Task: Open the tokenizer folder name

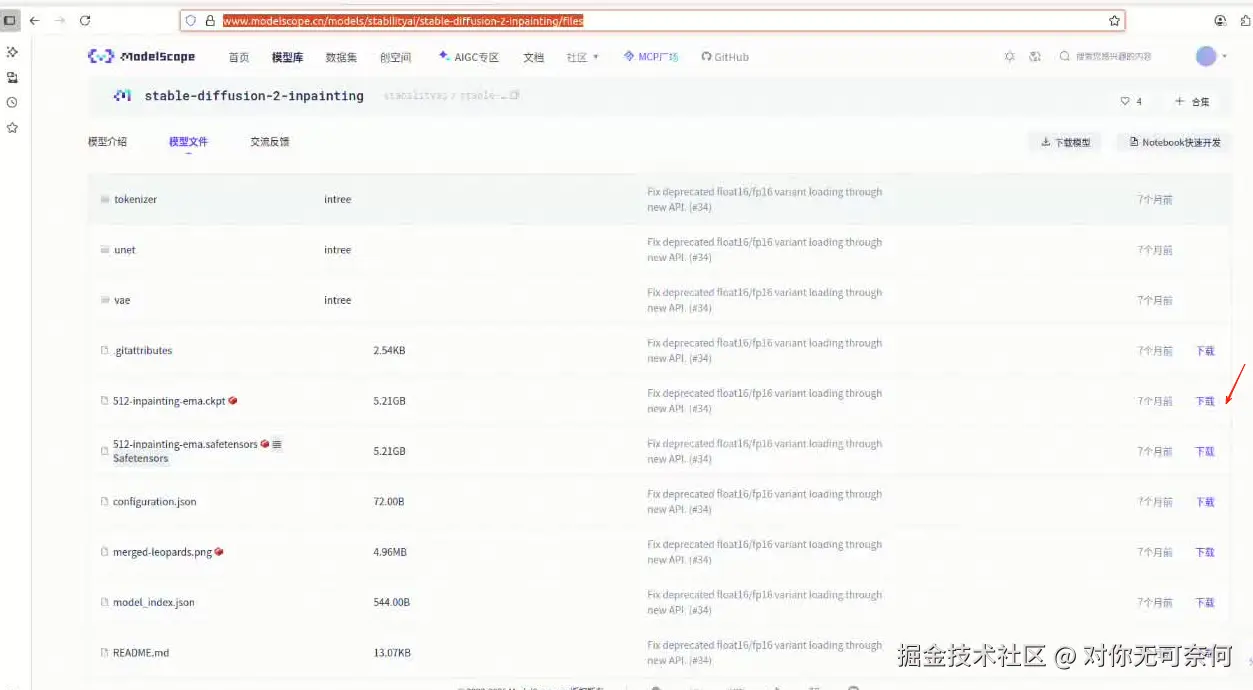Action: (135, 199)
